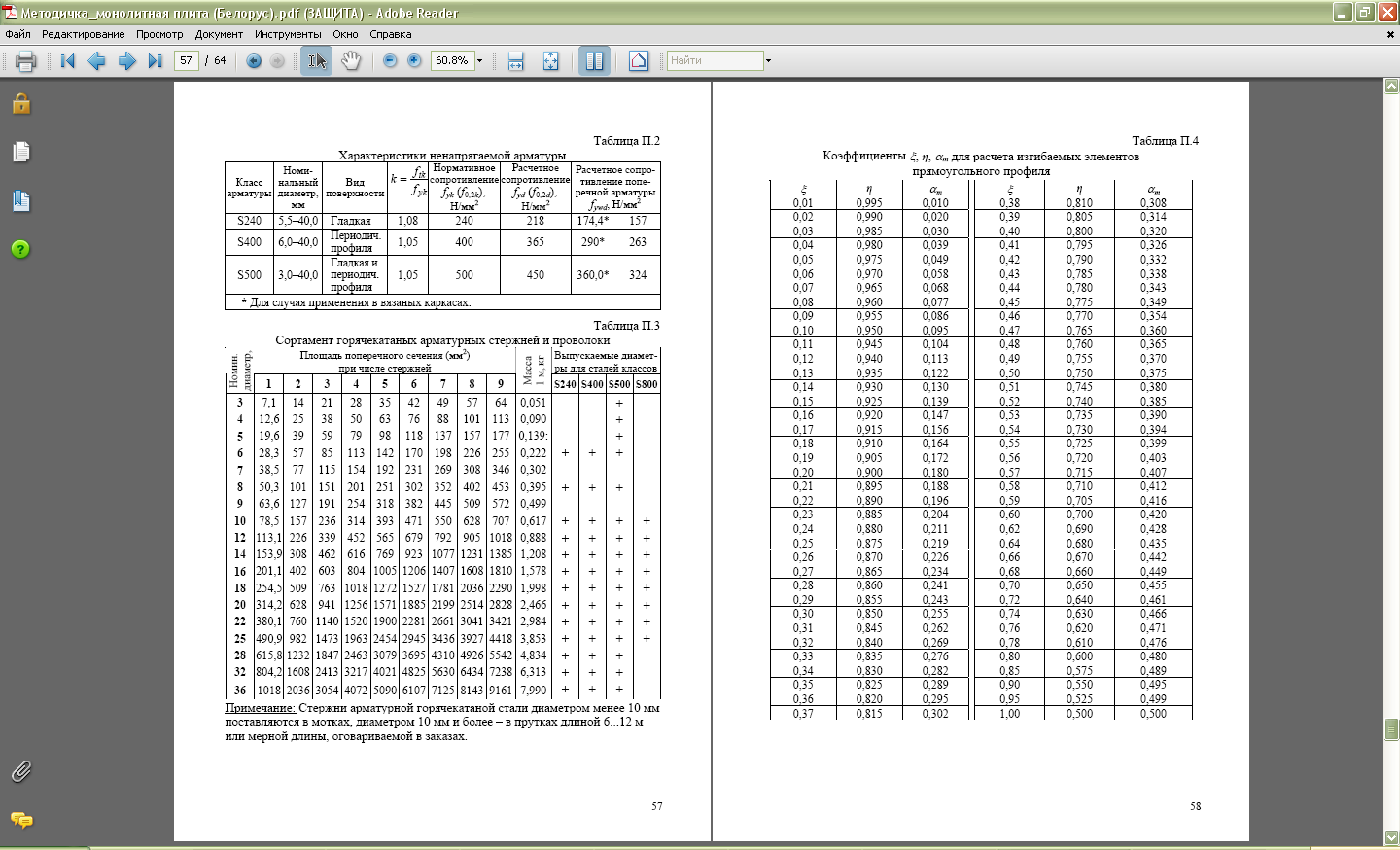Open the Pages panel in sidebar

[x=21, y=152]
